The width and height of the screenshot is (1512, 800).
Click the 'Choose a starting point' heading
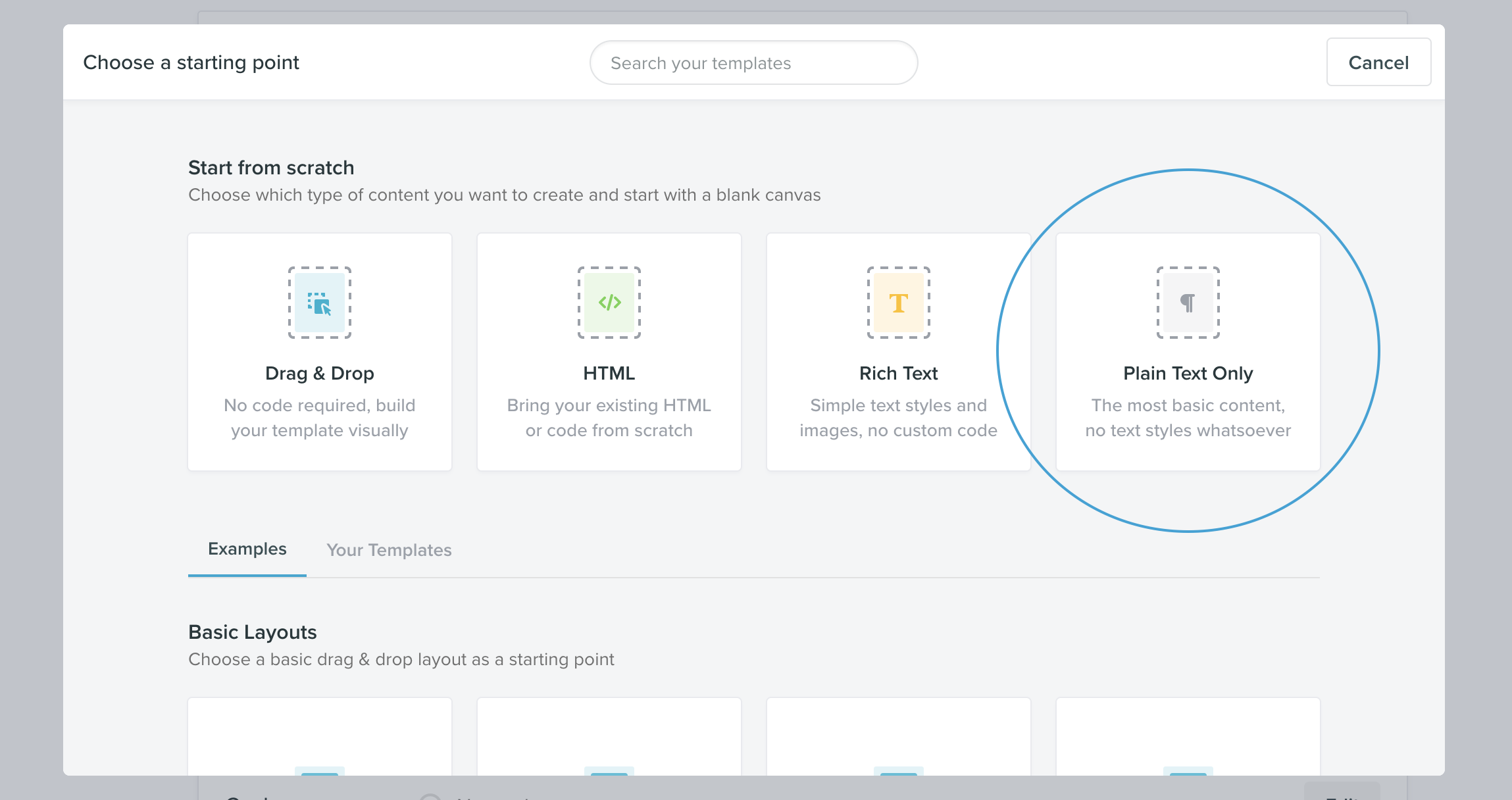pos(191,62)
